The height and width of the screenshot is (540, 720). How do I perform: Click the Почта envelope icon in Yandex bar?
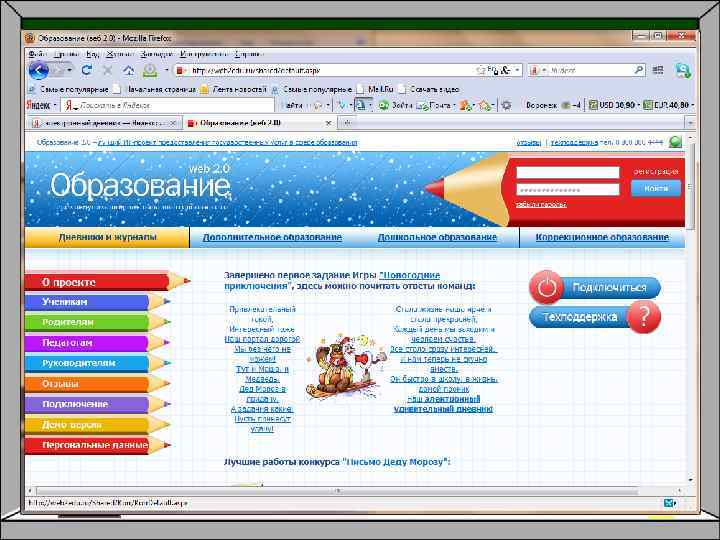click(x=422, y=105)
